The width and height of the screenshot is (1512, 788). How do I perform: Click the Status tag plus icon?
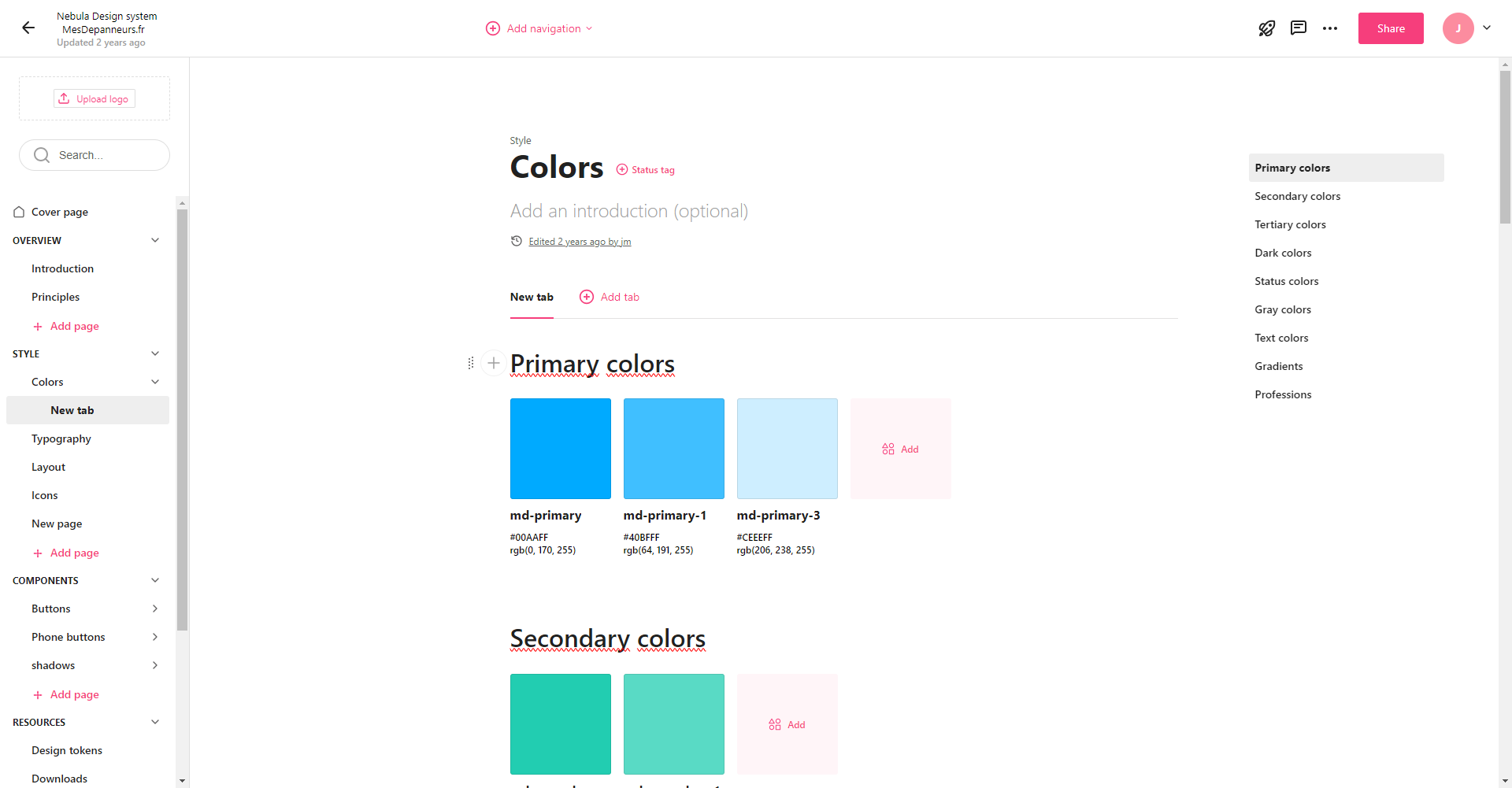tap(622, 170)
